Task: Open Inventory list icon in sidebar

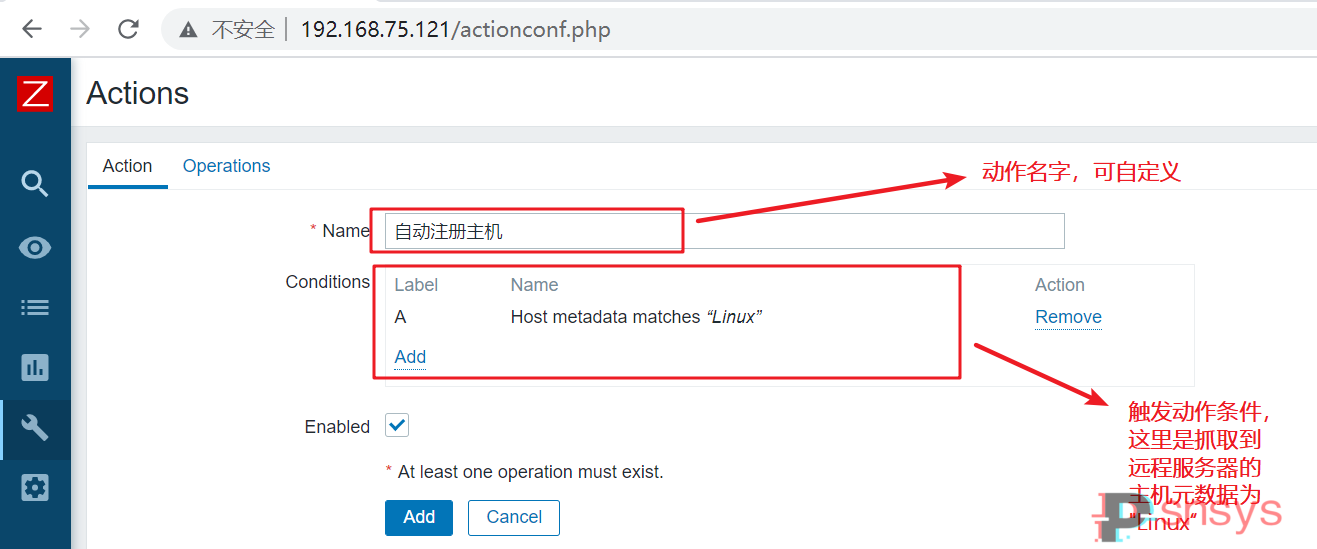Action: coord(35,307)
